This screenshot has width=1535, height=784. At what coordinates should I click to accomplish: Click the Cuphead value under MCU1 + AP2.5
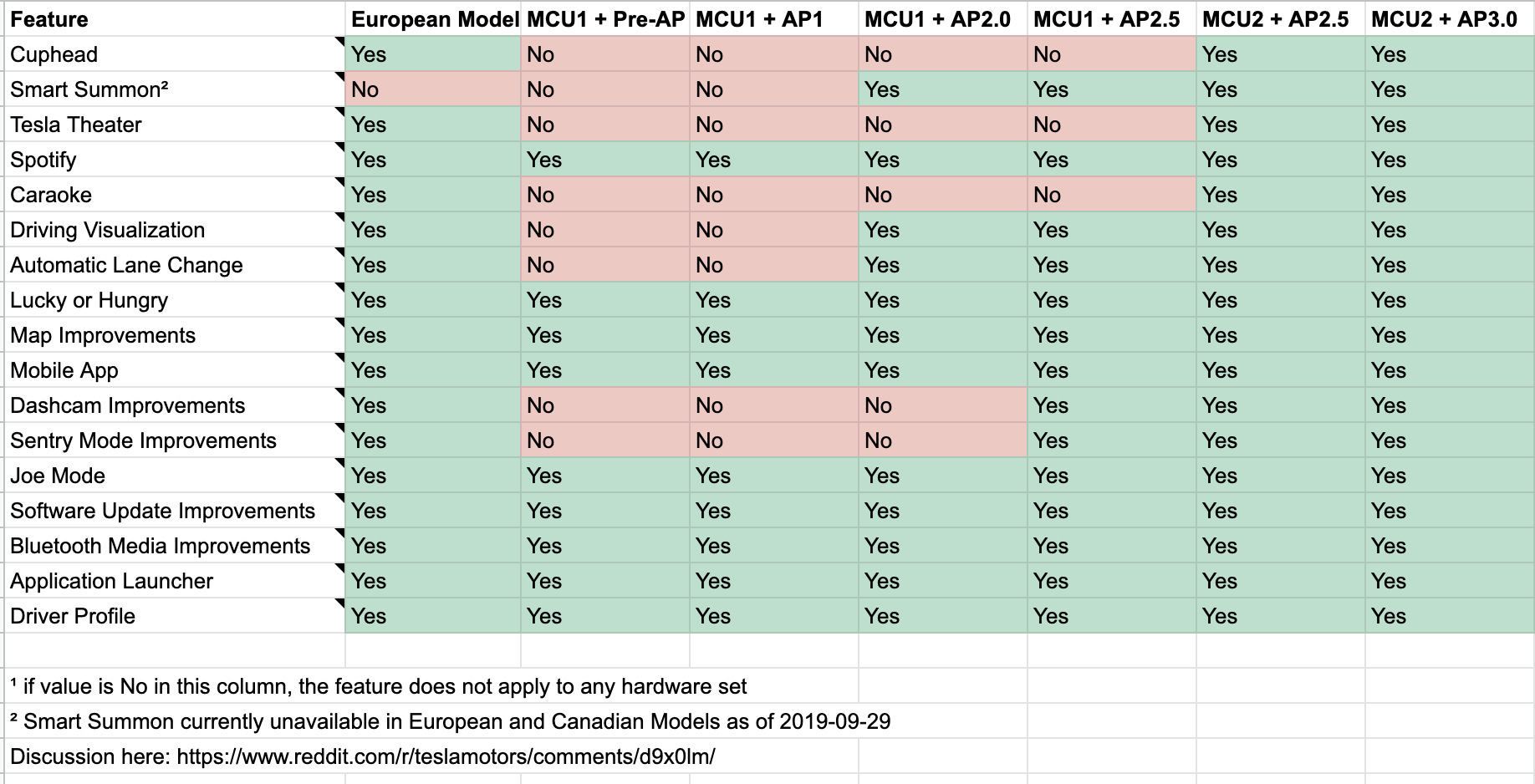coord(1111,54)
